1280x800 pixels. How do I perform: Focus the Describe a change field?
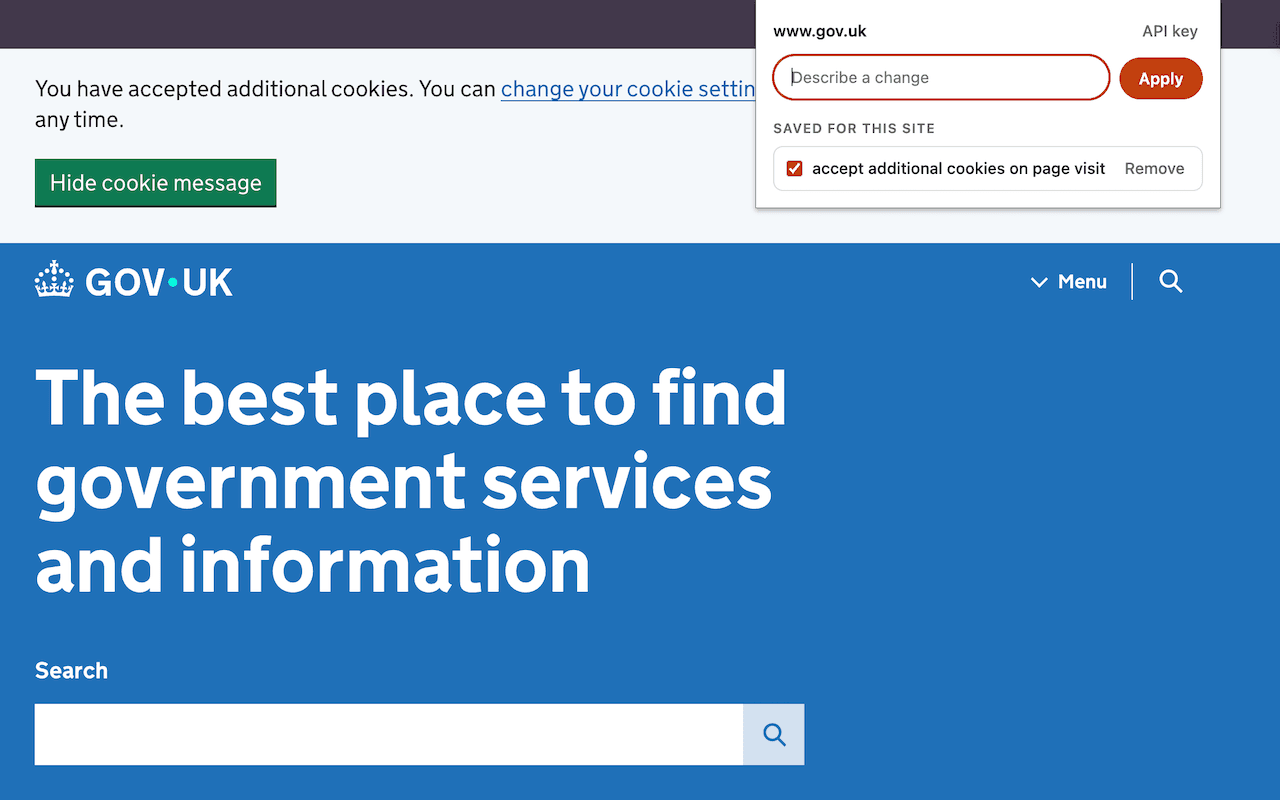coord(941,77)
